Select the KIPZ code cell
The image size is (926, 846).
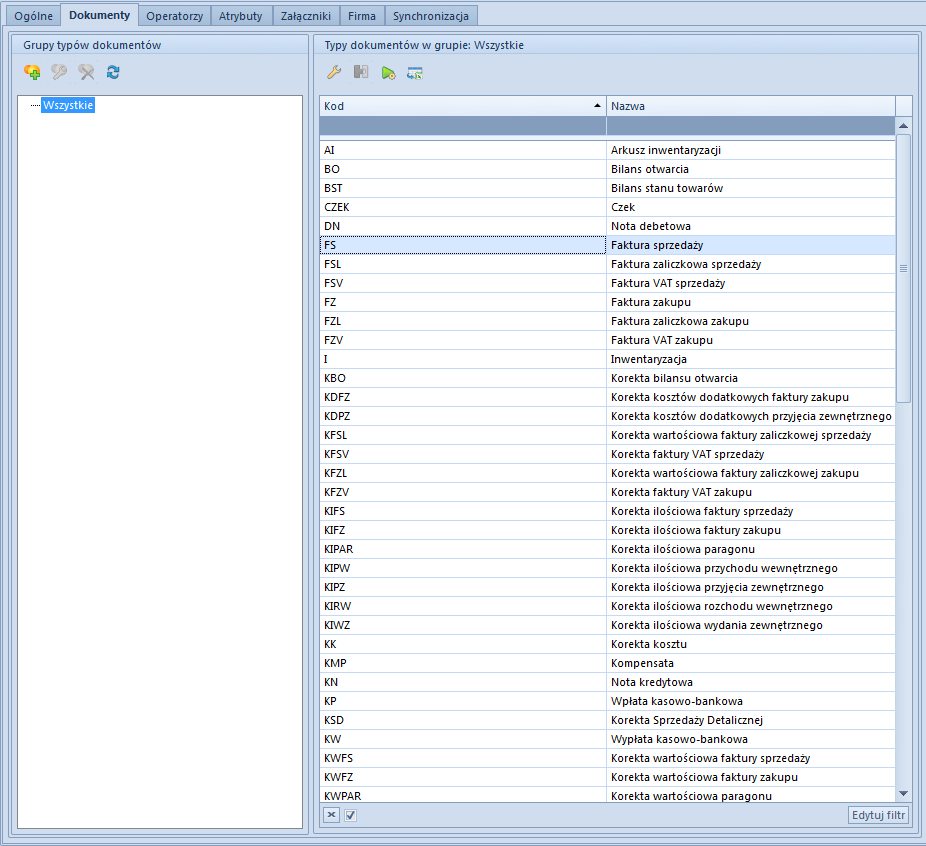(x=462, y=587)
